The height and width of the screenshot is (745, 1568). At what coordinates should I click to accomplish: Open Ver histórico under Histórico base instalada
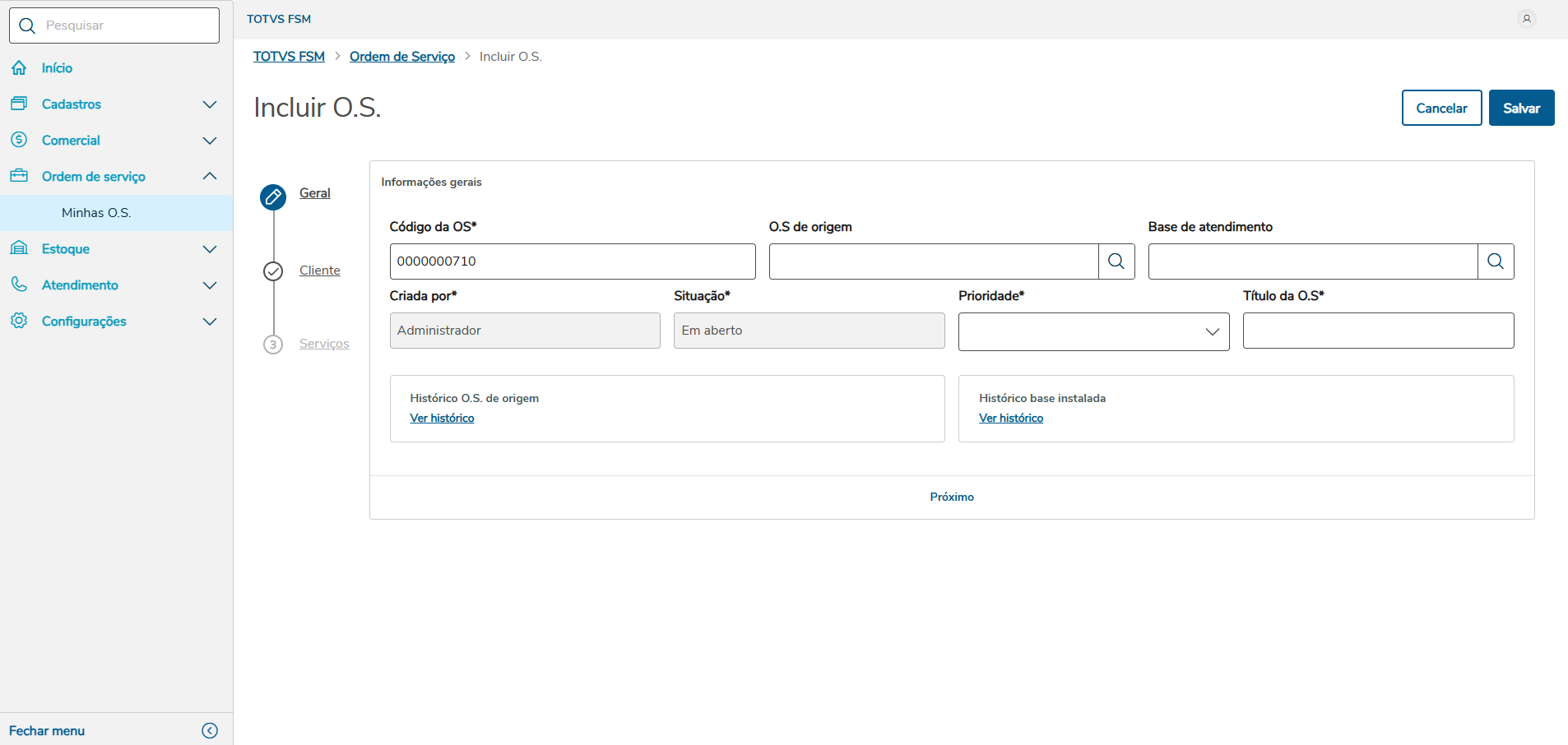[1011, 419]
